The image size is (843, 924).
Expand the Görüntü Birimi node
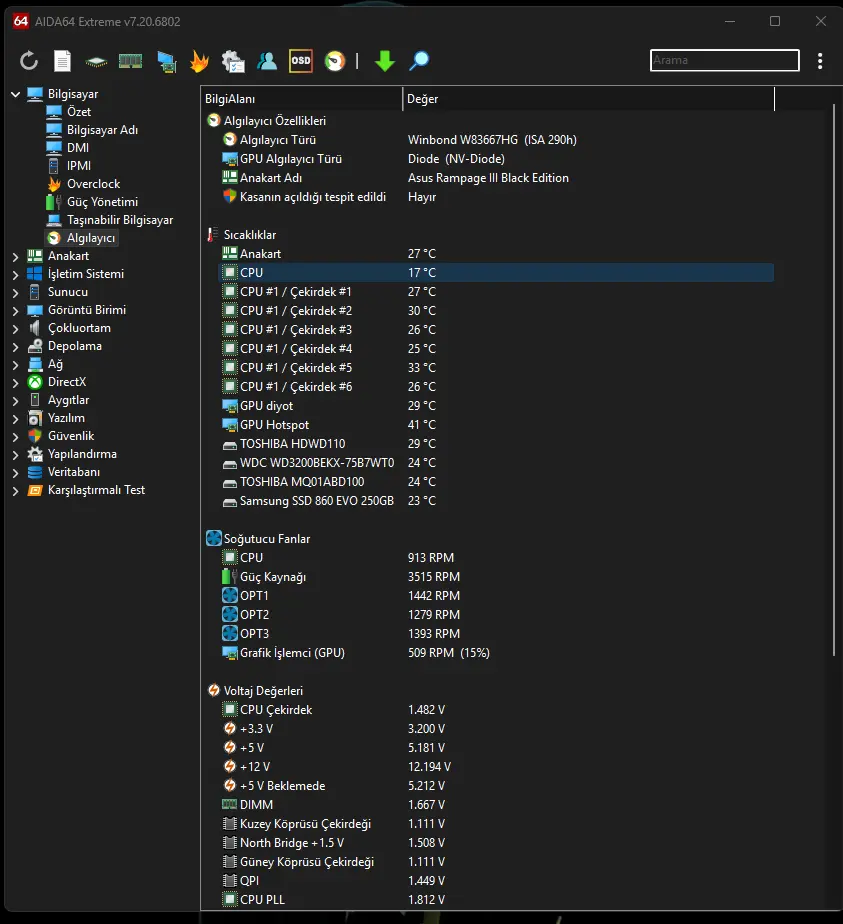point(15,311)
